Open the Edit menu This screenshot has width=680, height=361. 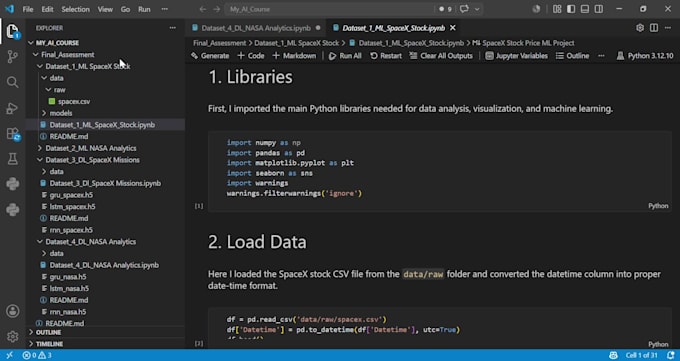coord(47,9)
